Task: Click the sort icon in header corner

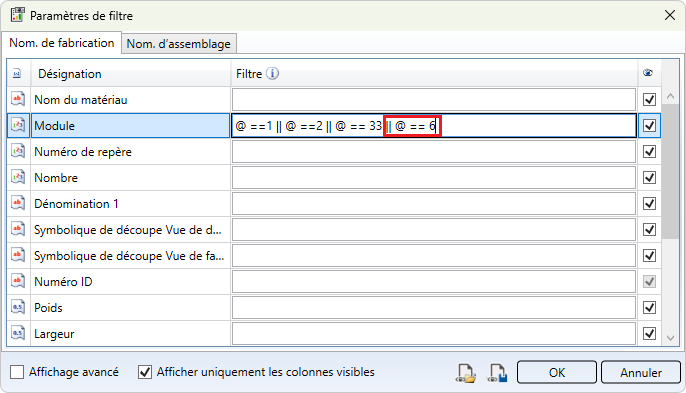Action: coord(17,74)
